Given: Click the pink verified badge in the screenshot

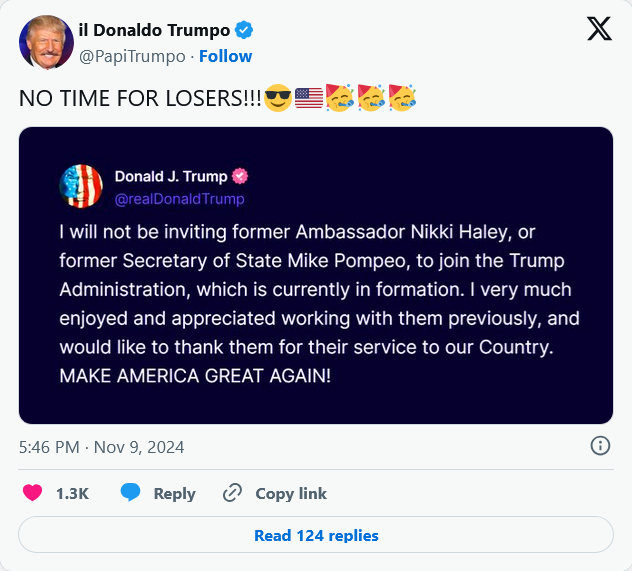Looking at the screenshot, I should point(240,177).
